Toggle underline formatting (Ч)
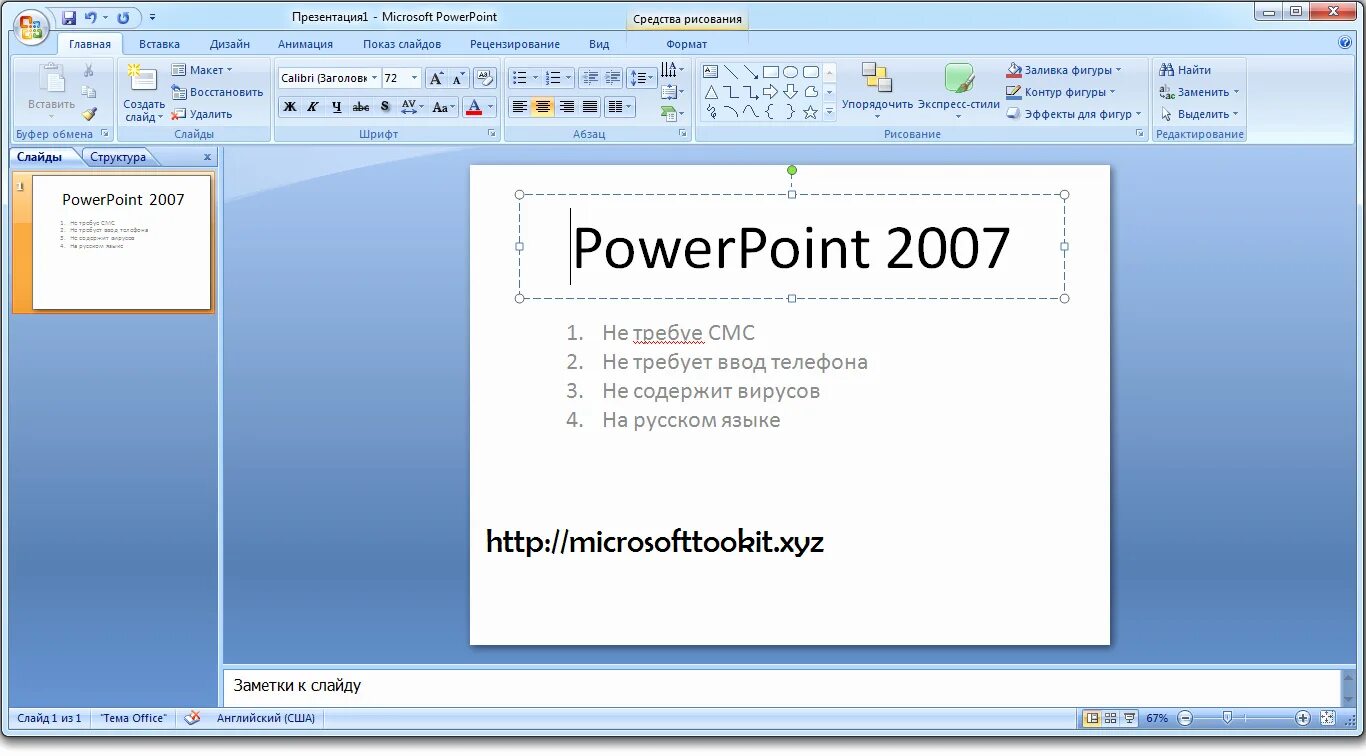1366x756 pixels. tap(337, 107)
